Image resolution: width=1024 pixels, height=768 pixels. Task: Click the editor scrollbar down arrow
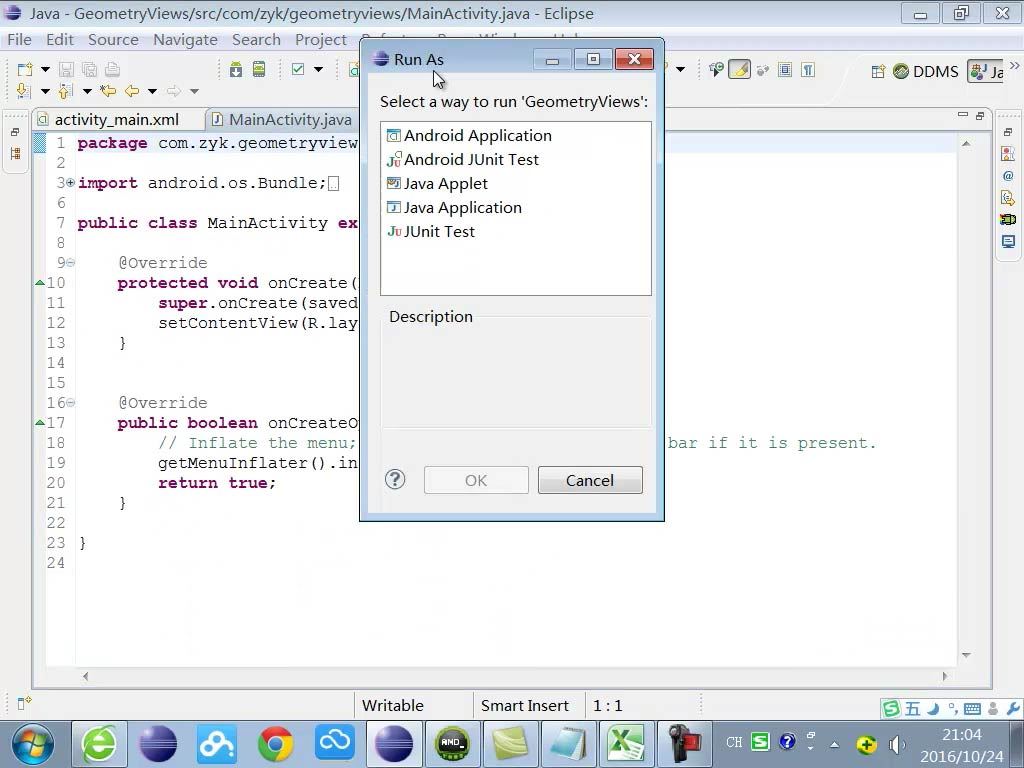pos(967,655)
